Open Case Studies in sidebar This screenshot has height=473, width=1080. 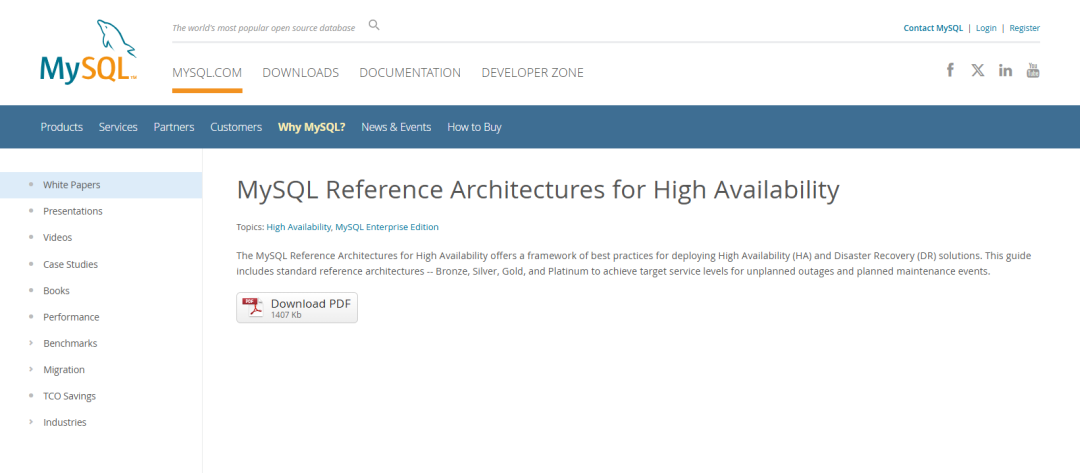tap(70, 264)
